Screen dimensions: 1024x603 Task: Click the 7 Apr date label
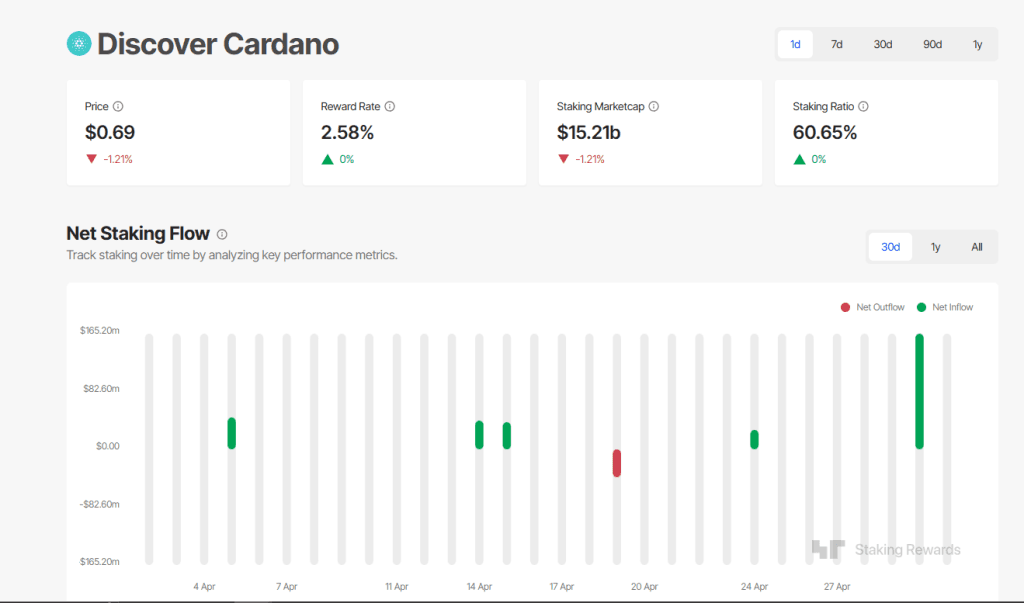[x=287, y=587]
